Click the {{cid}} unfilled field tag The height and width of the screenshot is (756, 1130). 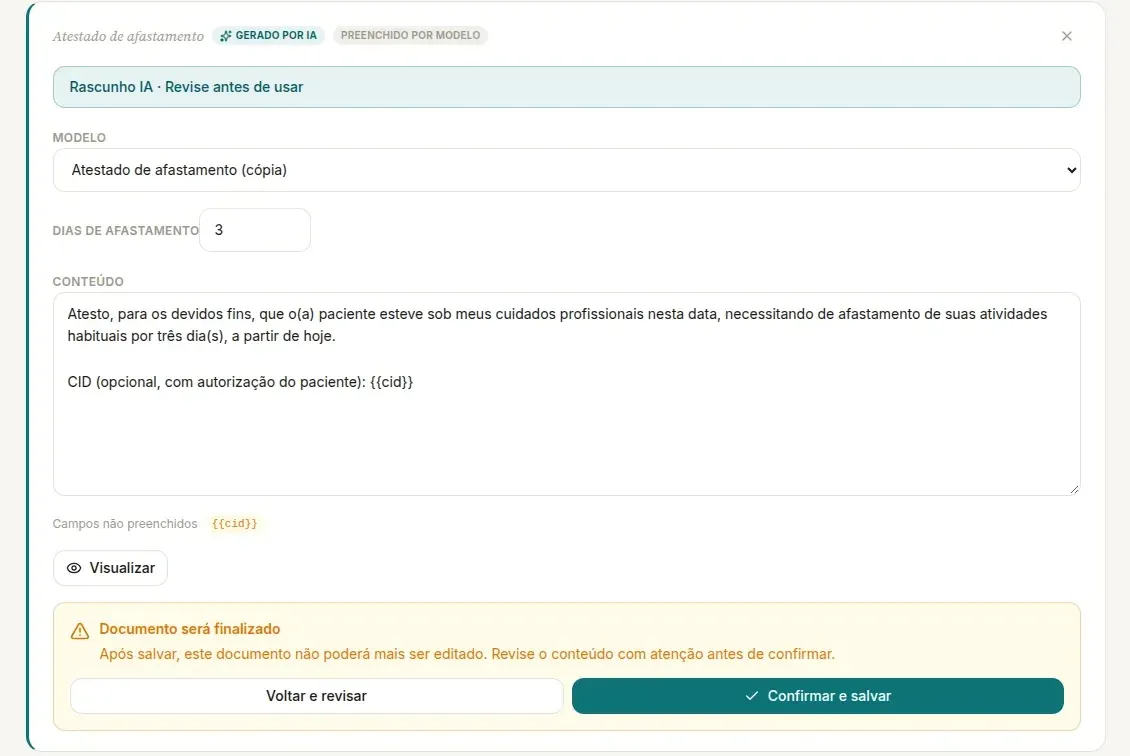pyautogui.click(x=234, y=524)
